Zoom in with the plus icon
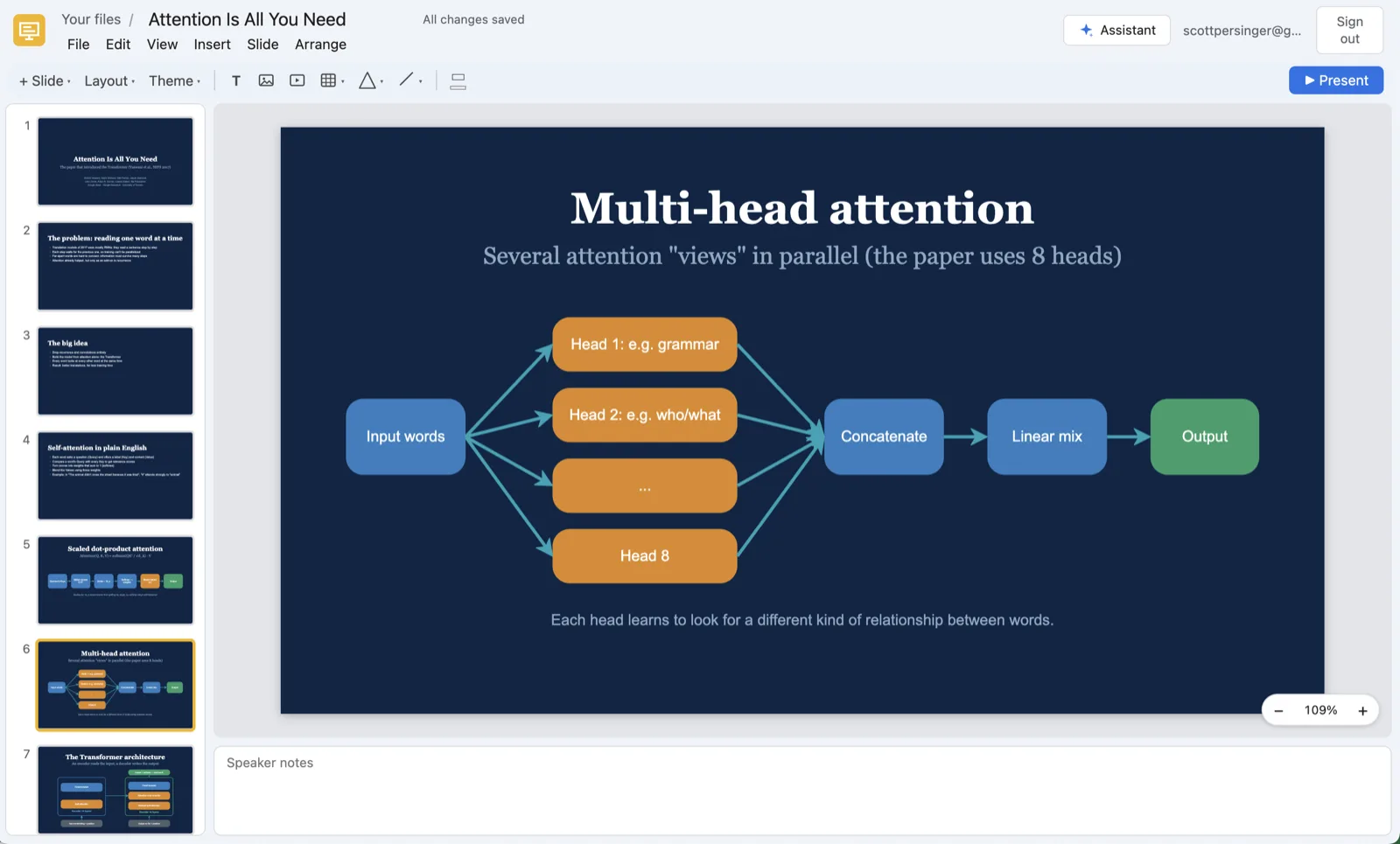This screenshot has width=1400, height=844. [x=1362, y=711]
